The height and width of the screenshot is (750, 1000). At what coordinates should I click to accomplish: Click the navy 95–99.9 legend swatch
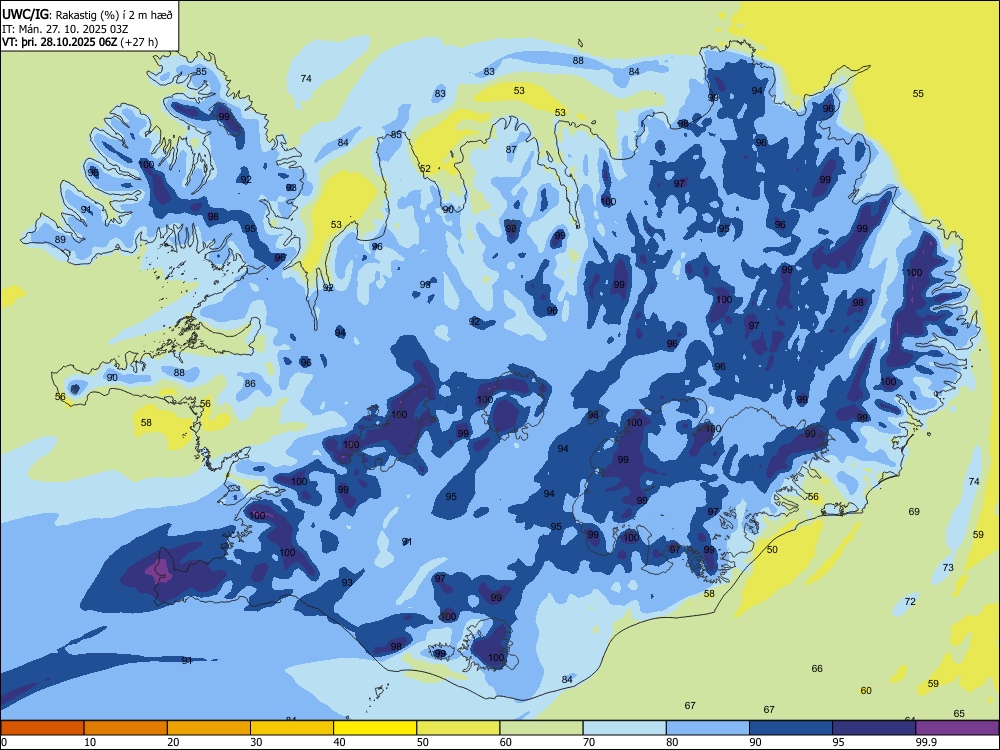coord(874,728)
